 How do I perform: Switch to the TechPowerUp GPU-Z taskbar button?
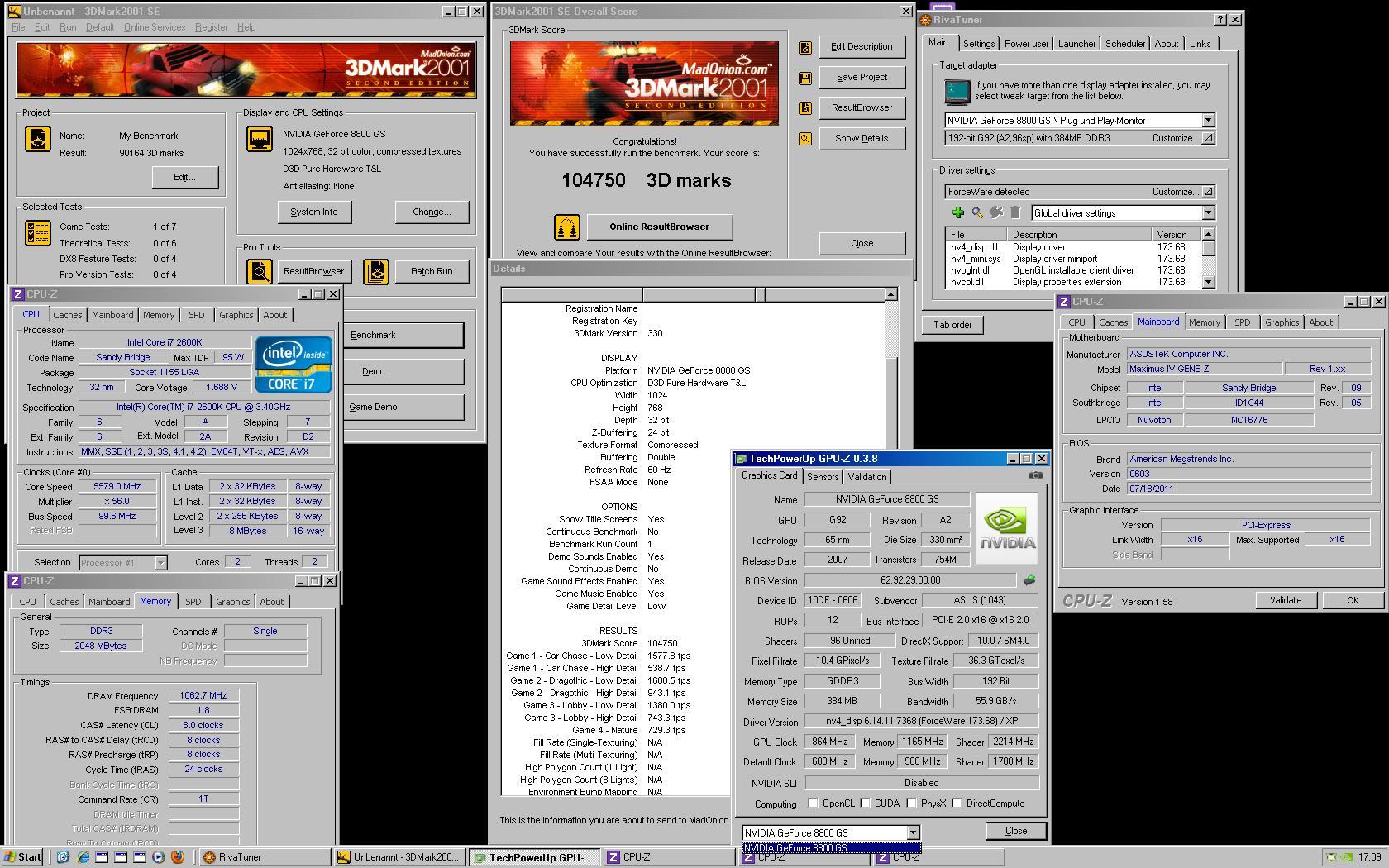pyautogui.click(x=534, y=857)
